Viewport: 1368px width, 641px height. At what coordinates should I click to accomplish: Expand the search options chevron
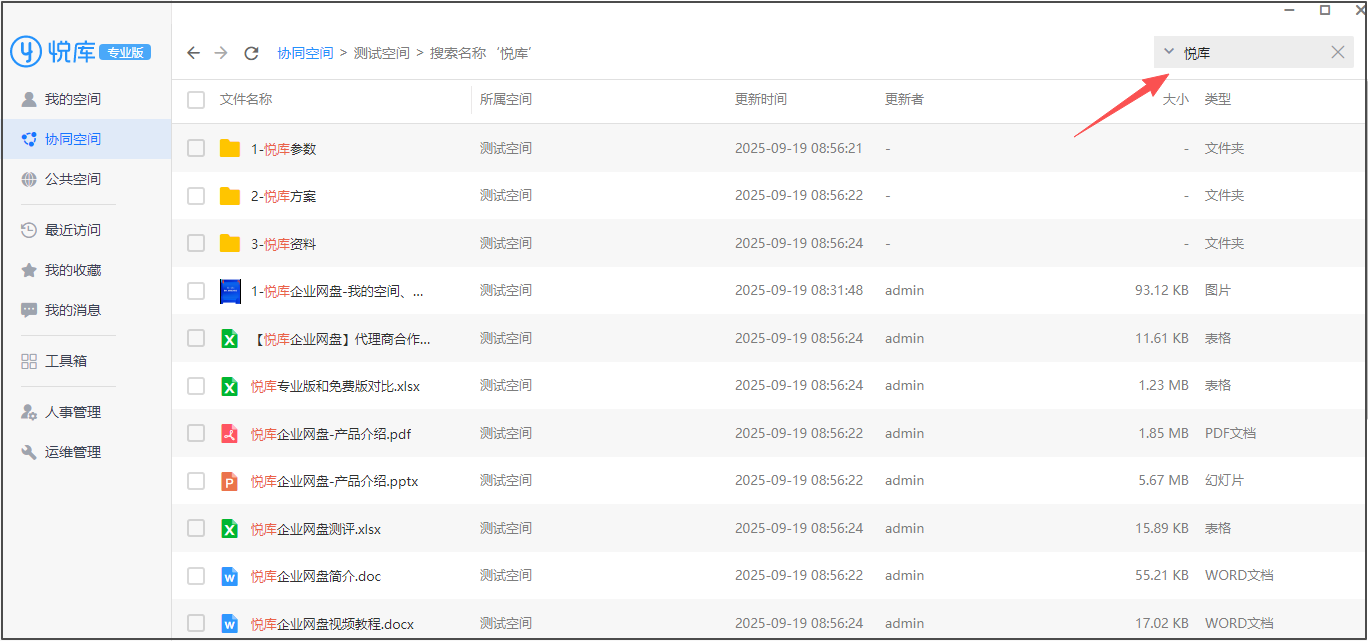1168,52
